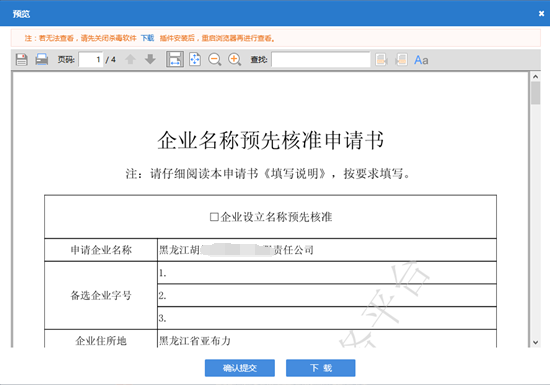
Task: Click the company name value cell
Action: (x=327, y=250)
